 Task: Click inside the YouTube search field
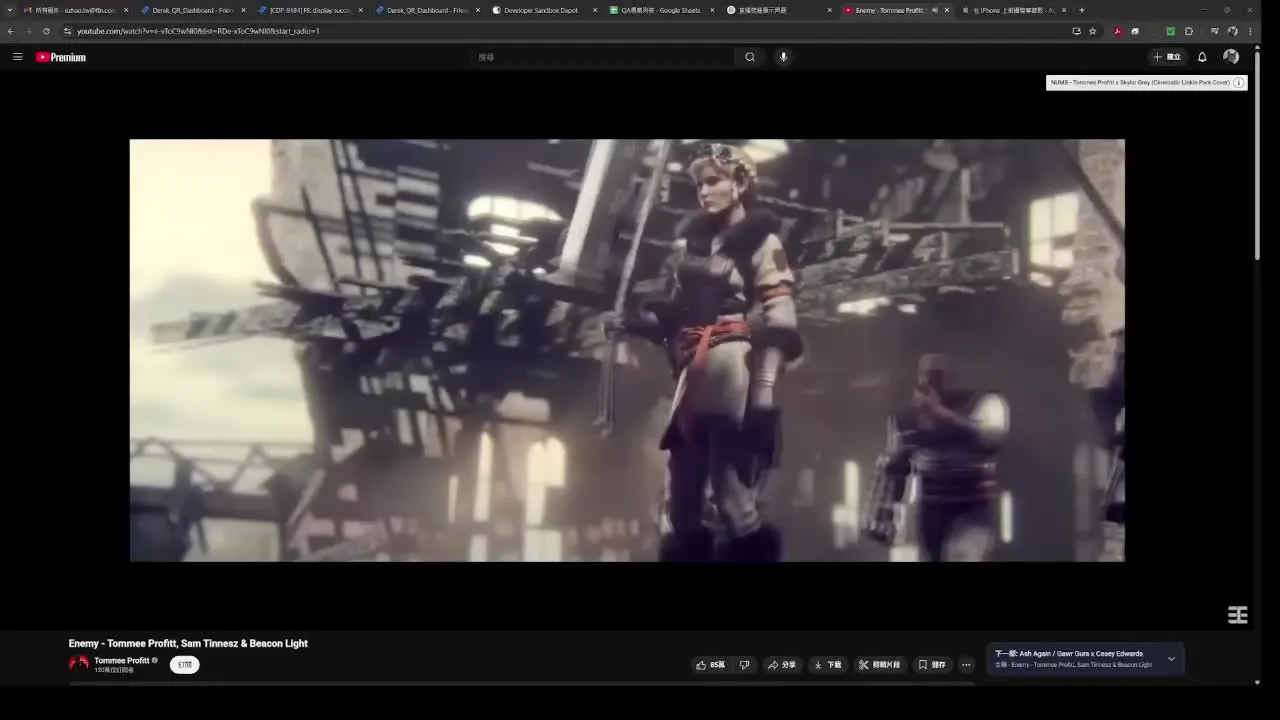[x=600, y=57]
